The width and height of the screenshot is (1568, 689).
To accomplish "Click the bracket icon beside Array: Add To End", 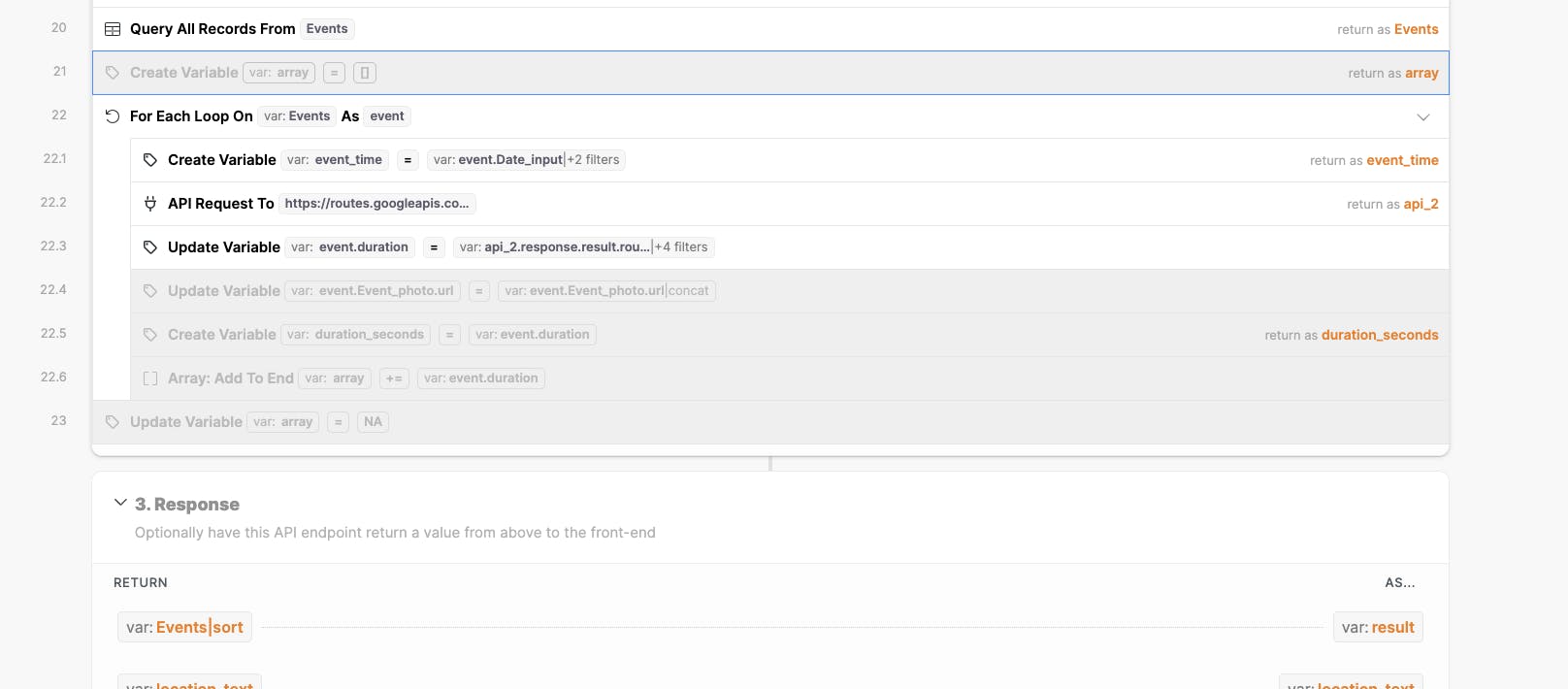I will (x=150, y=378).
